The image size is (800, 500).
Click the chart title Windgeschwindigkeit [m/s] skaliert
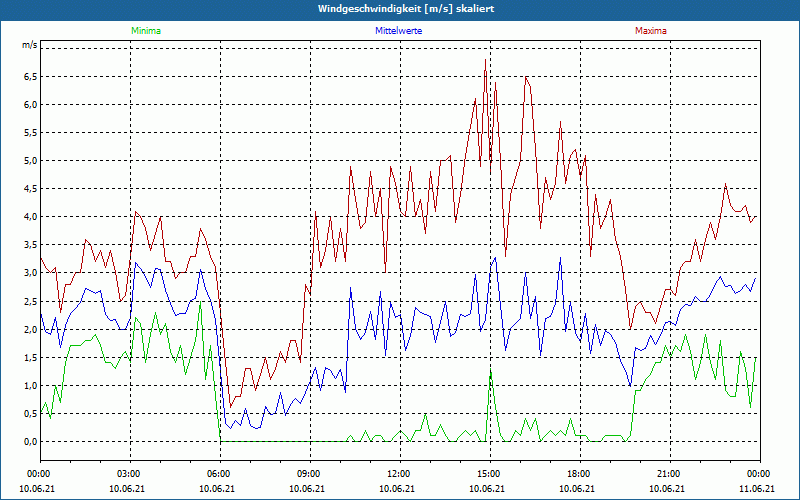click(x=406, y=9)
